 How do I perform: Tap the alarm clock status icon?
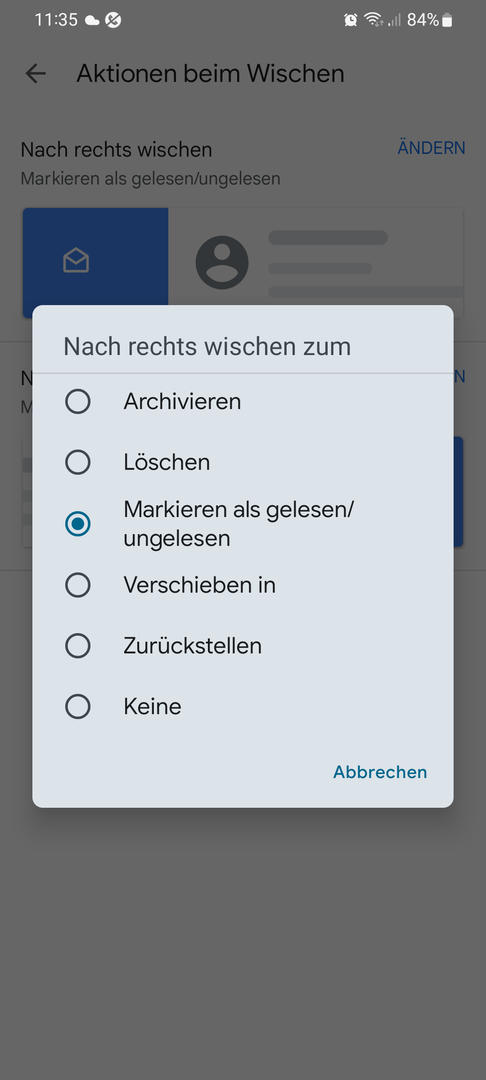pos(350,20)
